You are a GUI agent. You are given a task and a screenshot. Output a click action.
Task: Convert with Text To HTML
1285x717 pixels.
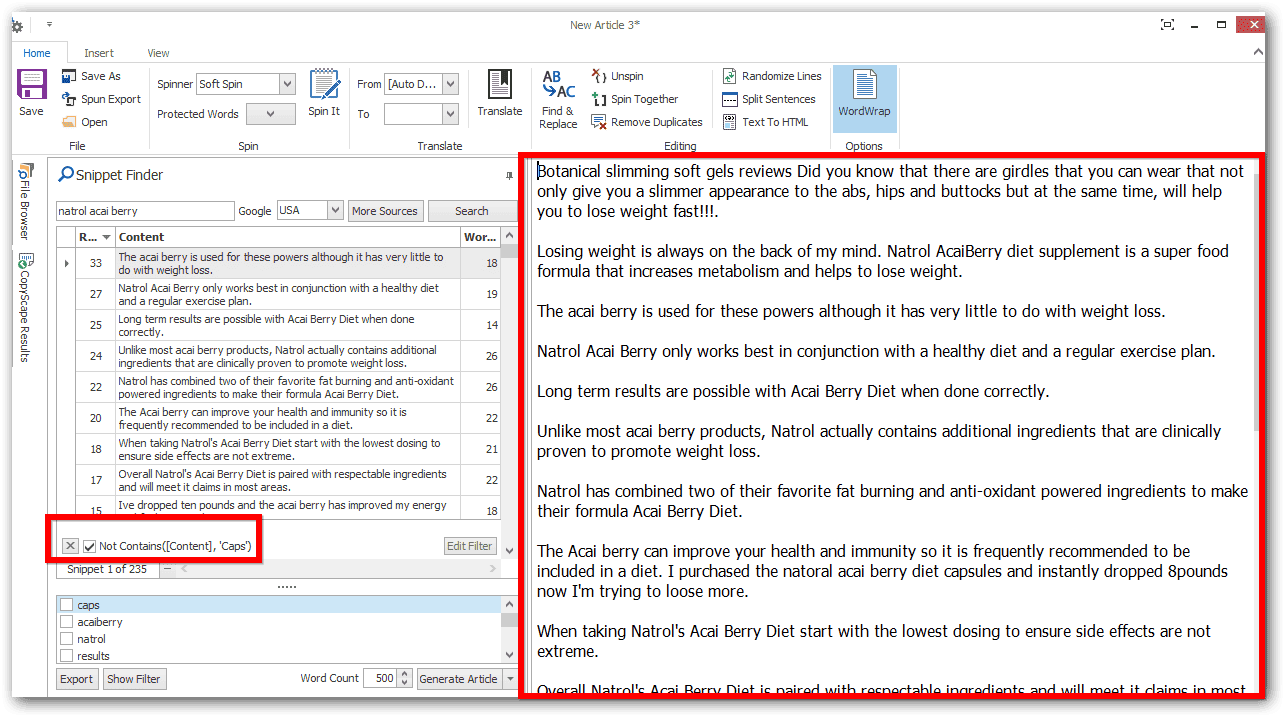click(765, 122)
